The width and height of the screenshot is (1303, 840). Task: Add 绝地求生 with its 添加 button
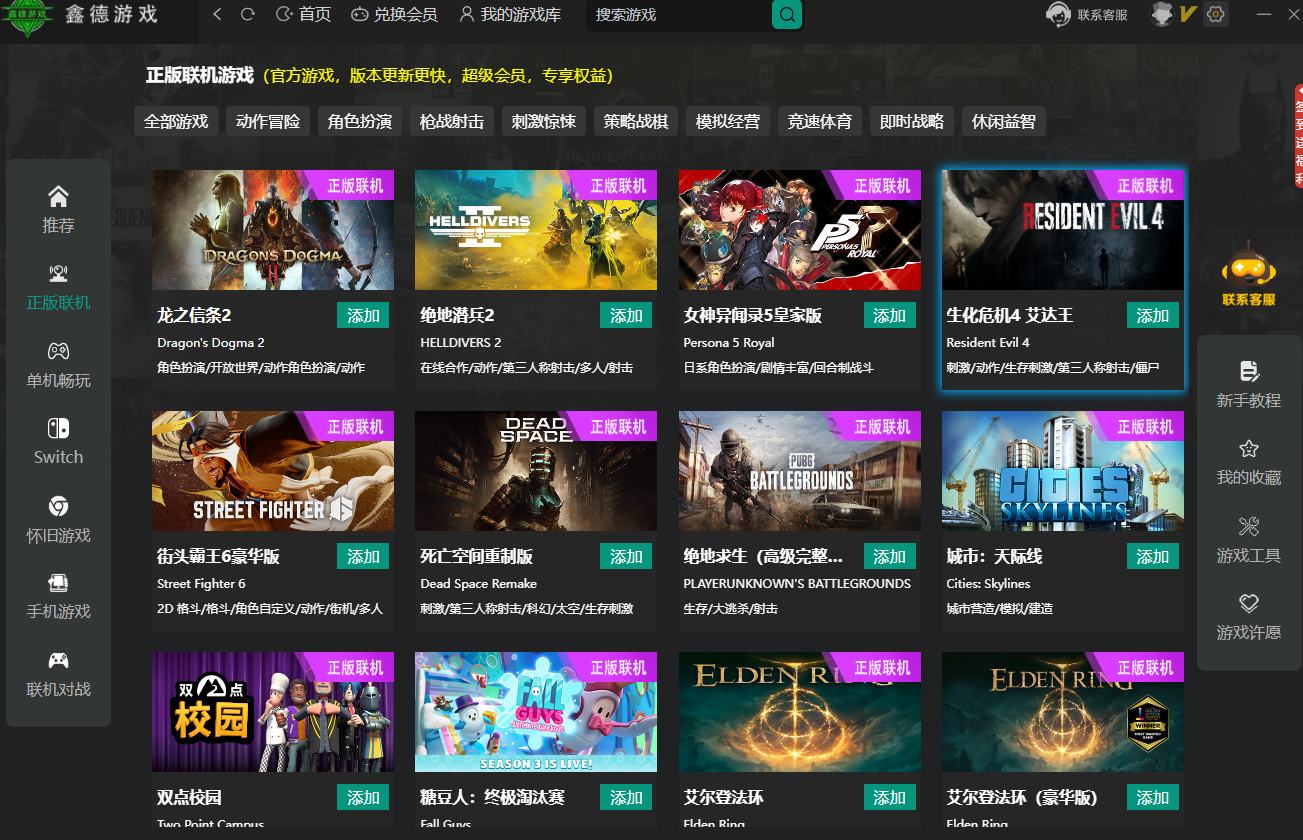pos(889,556)
